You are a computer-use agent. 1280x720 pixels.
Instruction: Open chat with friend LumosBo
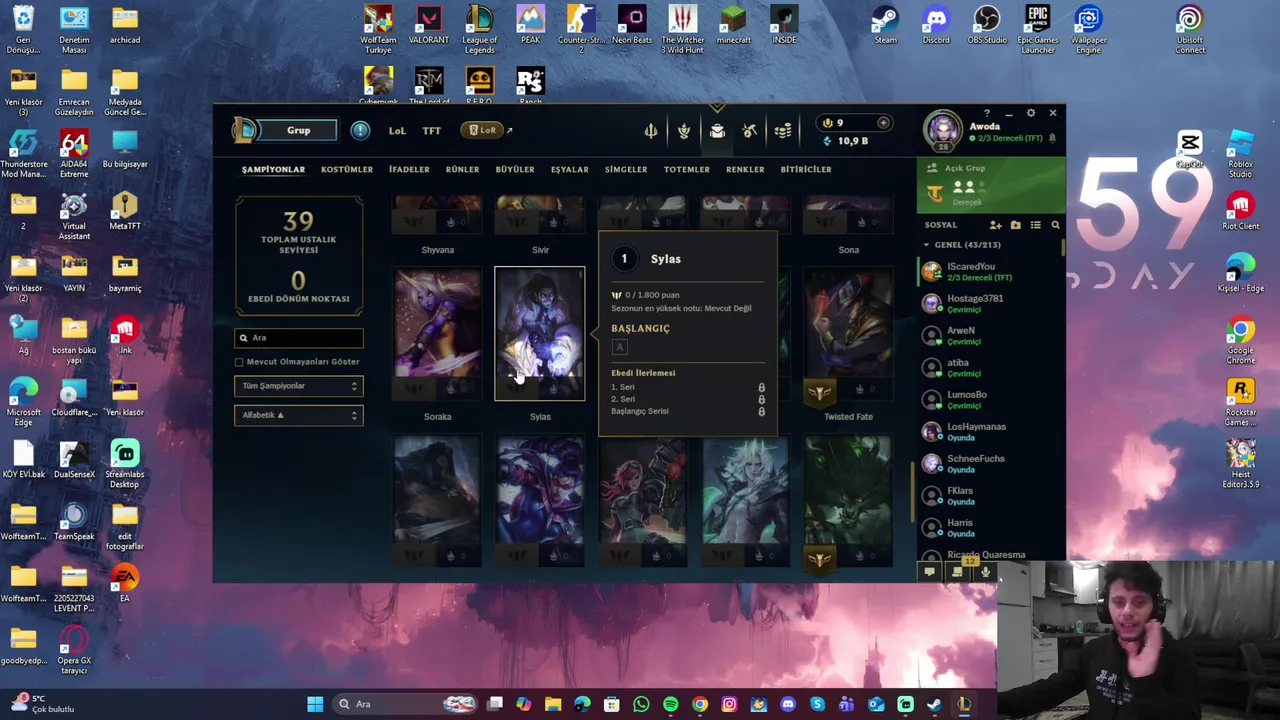(990, 399)
